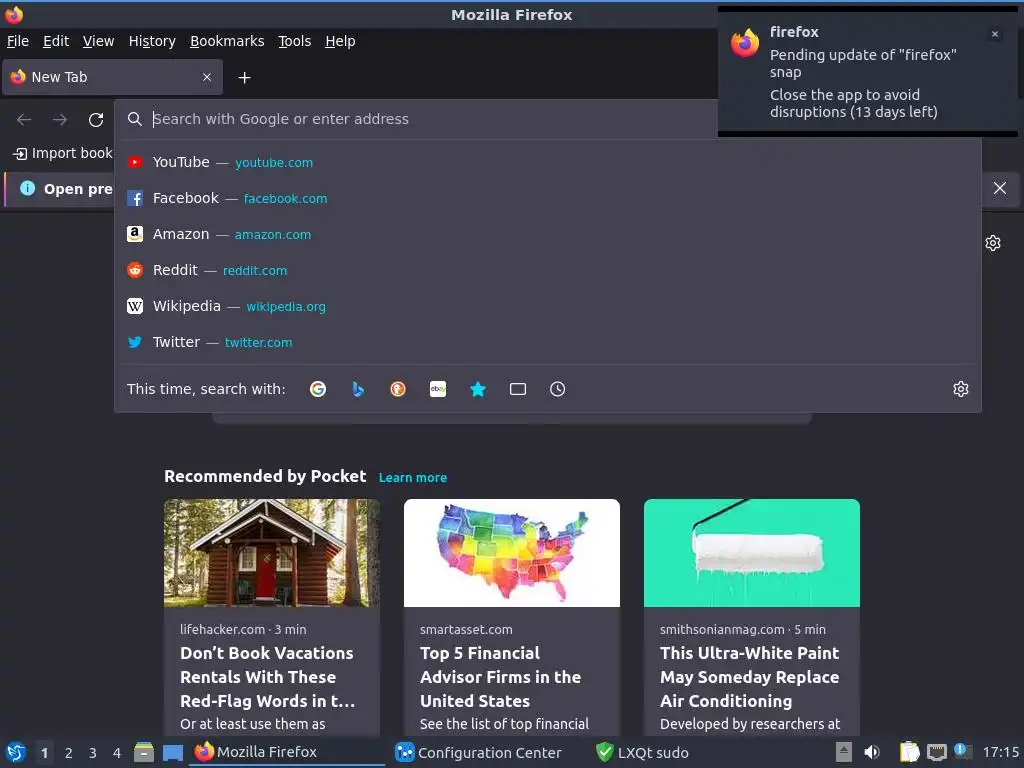
Task: Switch to virtual desktop 1
Action: [44, 753]
